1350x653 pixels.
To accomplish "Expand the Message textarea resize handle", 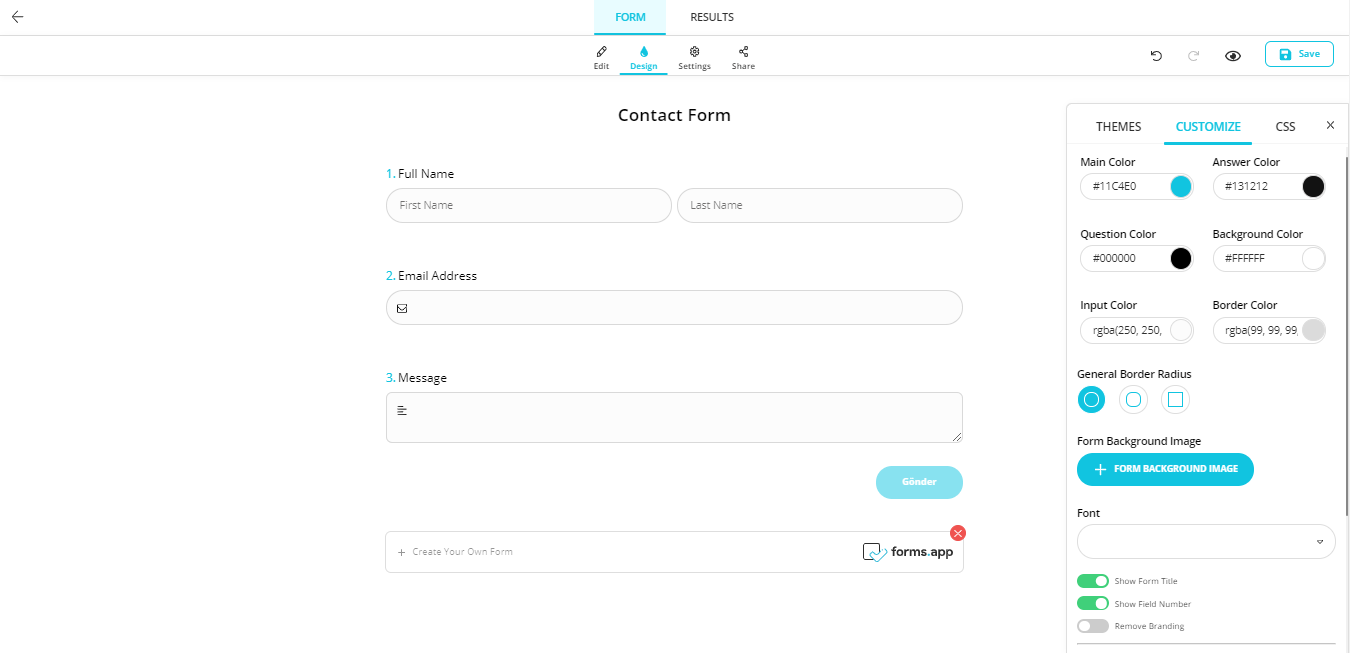I will (958, 439).
